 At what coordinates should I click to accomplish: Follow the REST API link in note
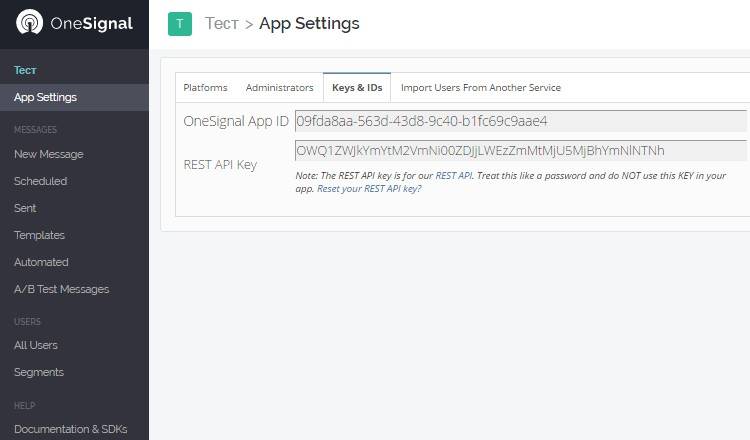point(453,176)
